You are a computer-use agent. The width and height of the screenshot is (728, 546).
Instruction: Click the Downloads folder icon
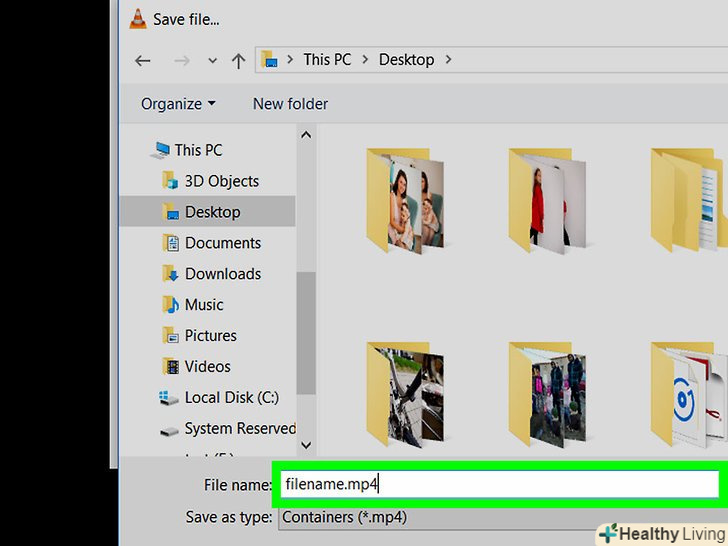[x=170, y=273]
